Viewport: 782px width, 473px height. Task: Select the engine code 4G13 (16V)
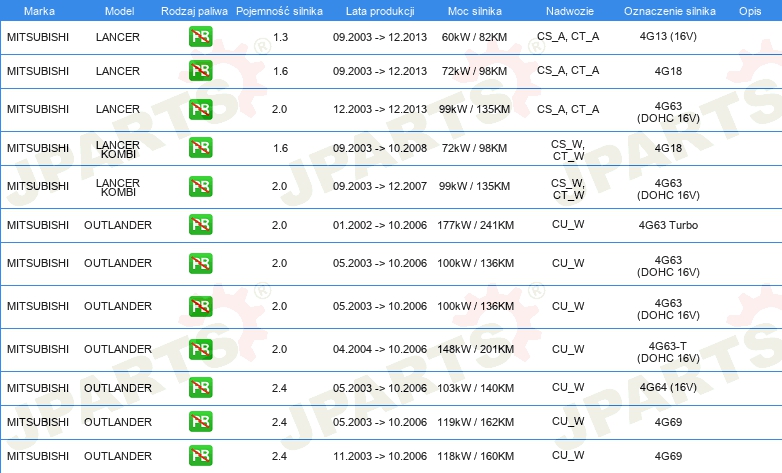(668, 36)
